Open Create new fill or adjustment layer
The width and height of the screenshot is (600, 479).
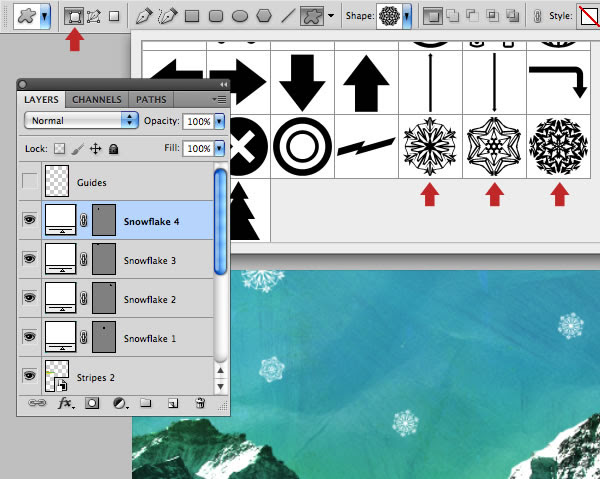pyautogui.click(x=120, y=403)
